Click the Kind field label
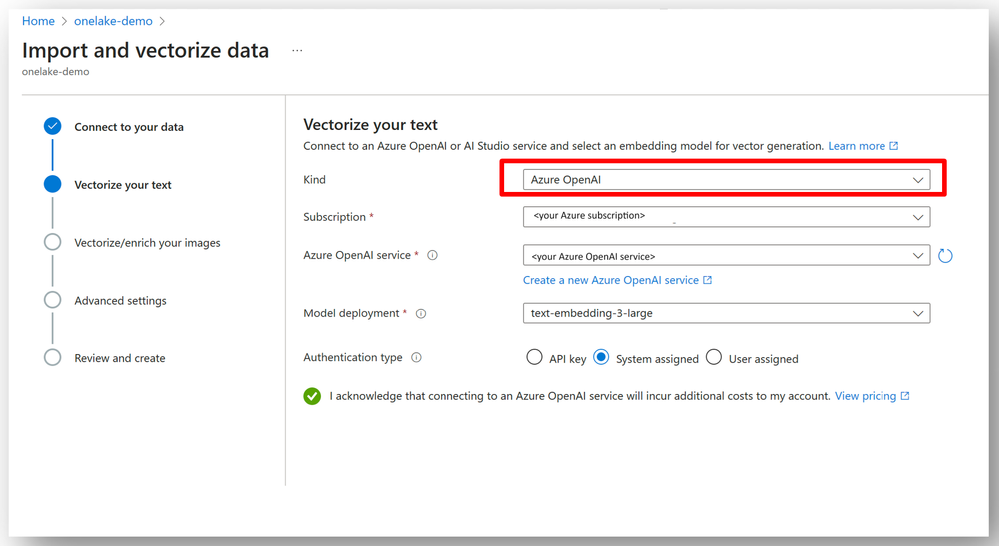This screenshot has height=546, width=999. pyautogui.click(x=314, y=180)
